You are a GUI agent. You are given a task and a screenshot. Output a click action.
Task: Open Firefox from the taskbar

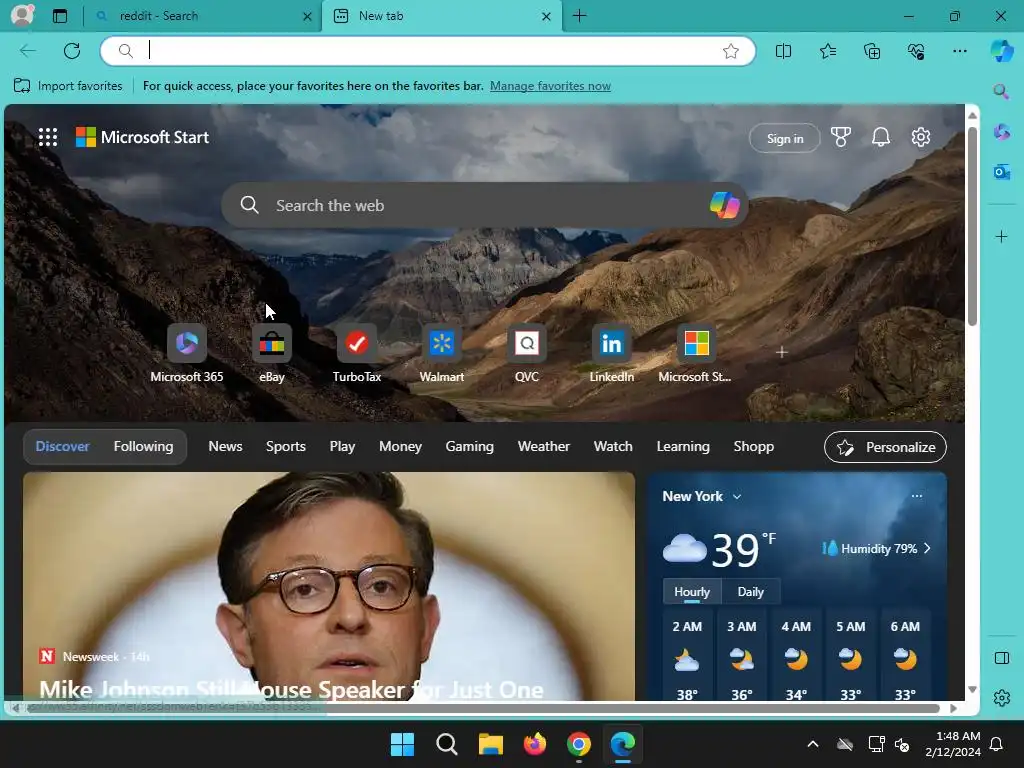click(535, 744)
